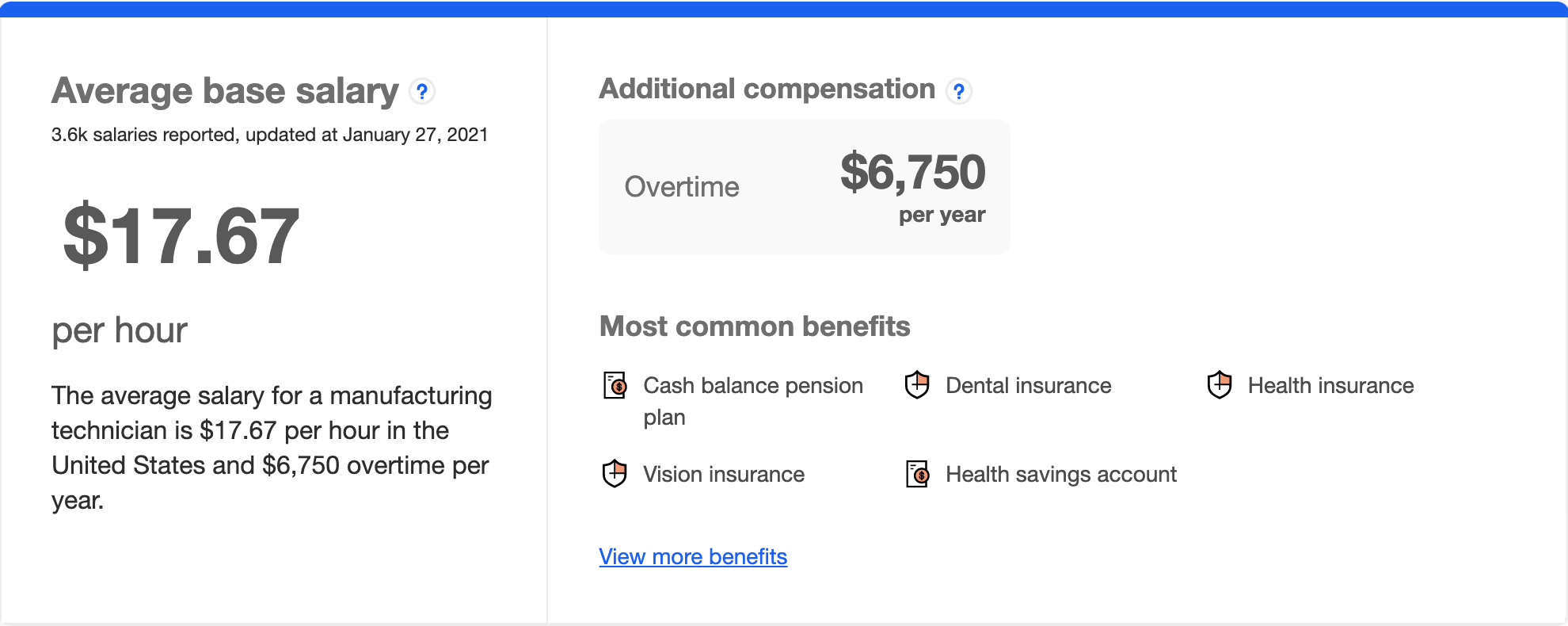The height and width of the screenshot is (626, 1568).
Task: Click the Overtime compensation card
Action: tap(804, 187)
